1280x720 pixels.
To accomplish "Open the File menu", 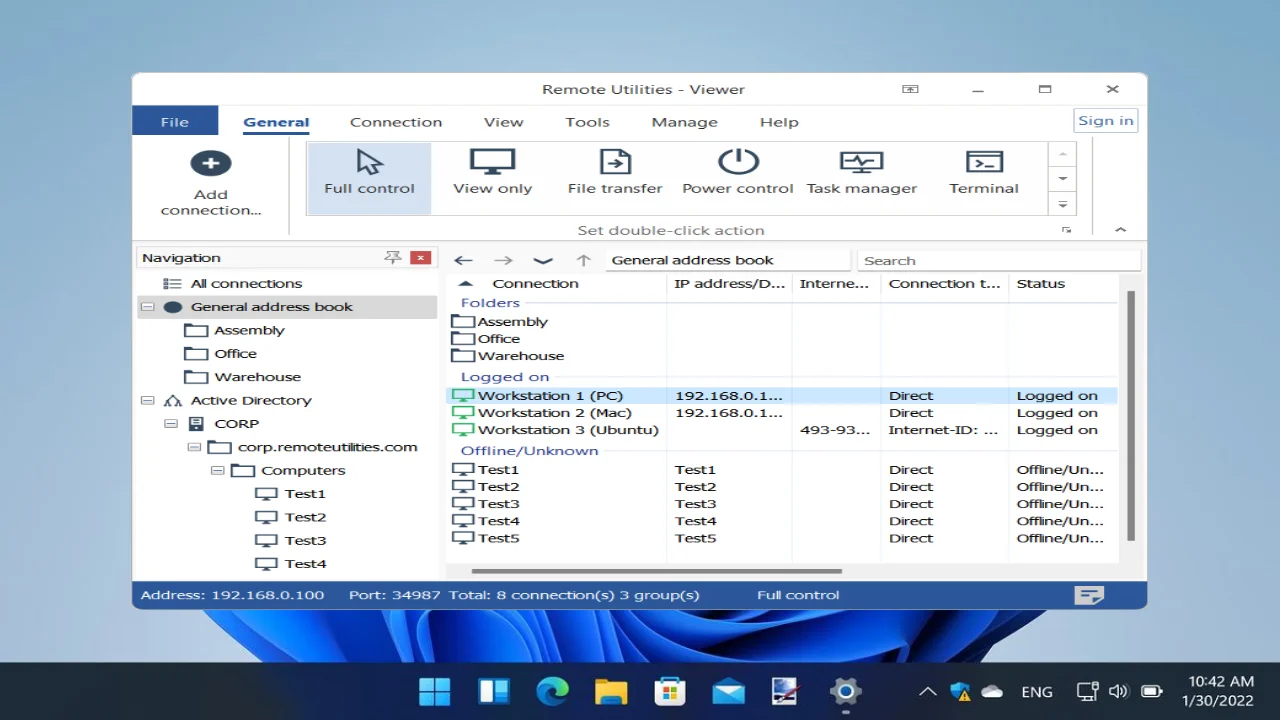I will 175,121.
